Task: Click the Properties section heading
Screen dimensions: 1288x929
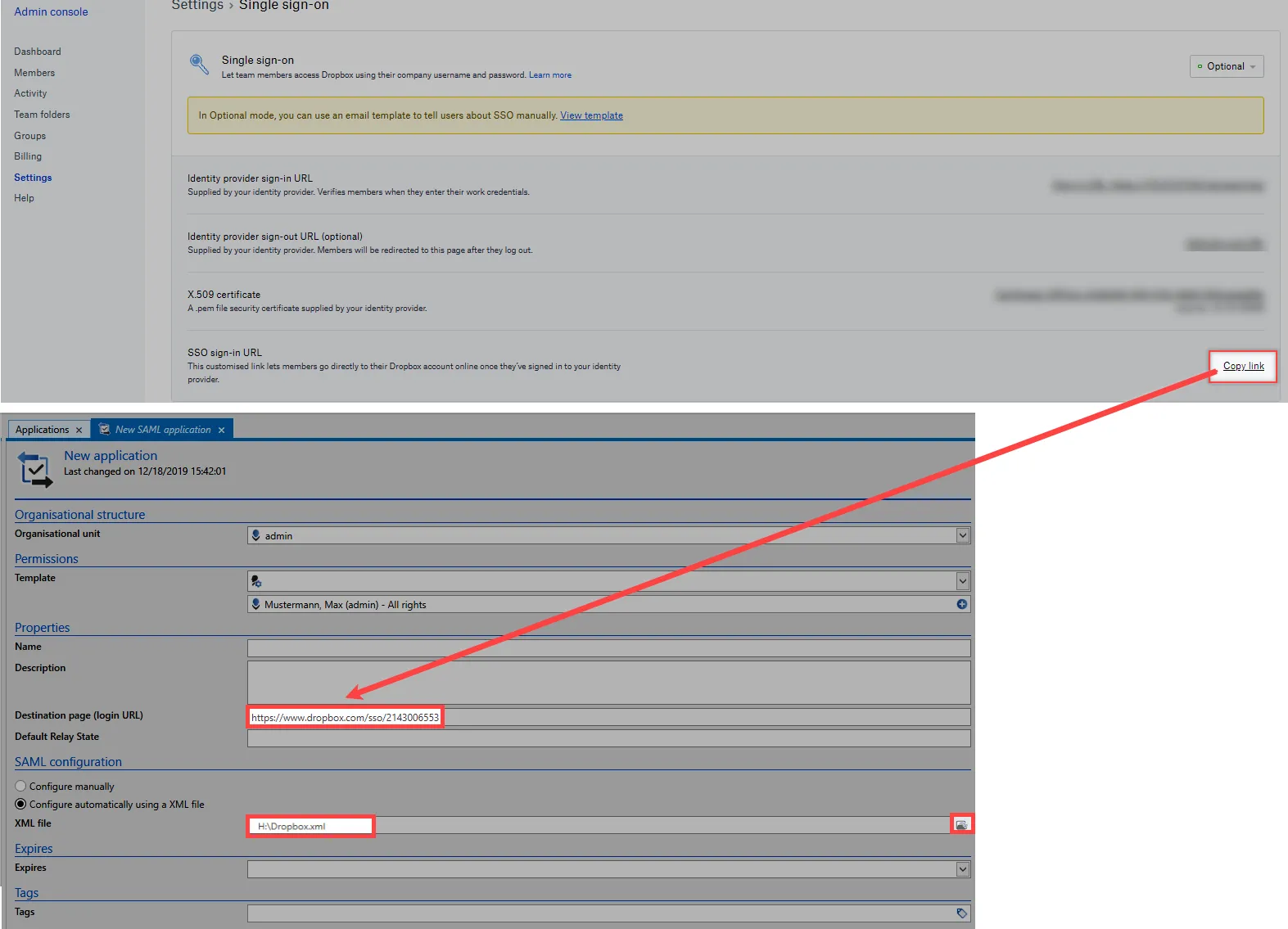Action: (x=43, y=628)
